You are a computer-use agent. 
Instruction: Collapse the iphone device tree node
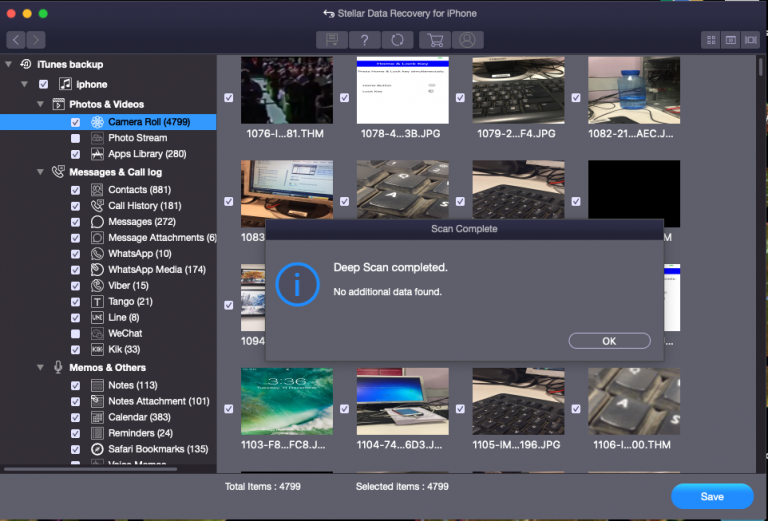(24, 84)
